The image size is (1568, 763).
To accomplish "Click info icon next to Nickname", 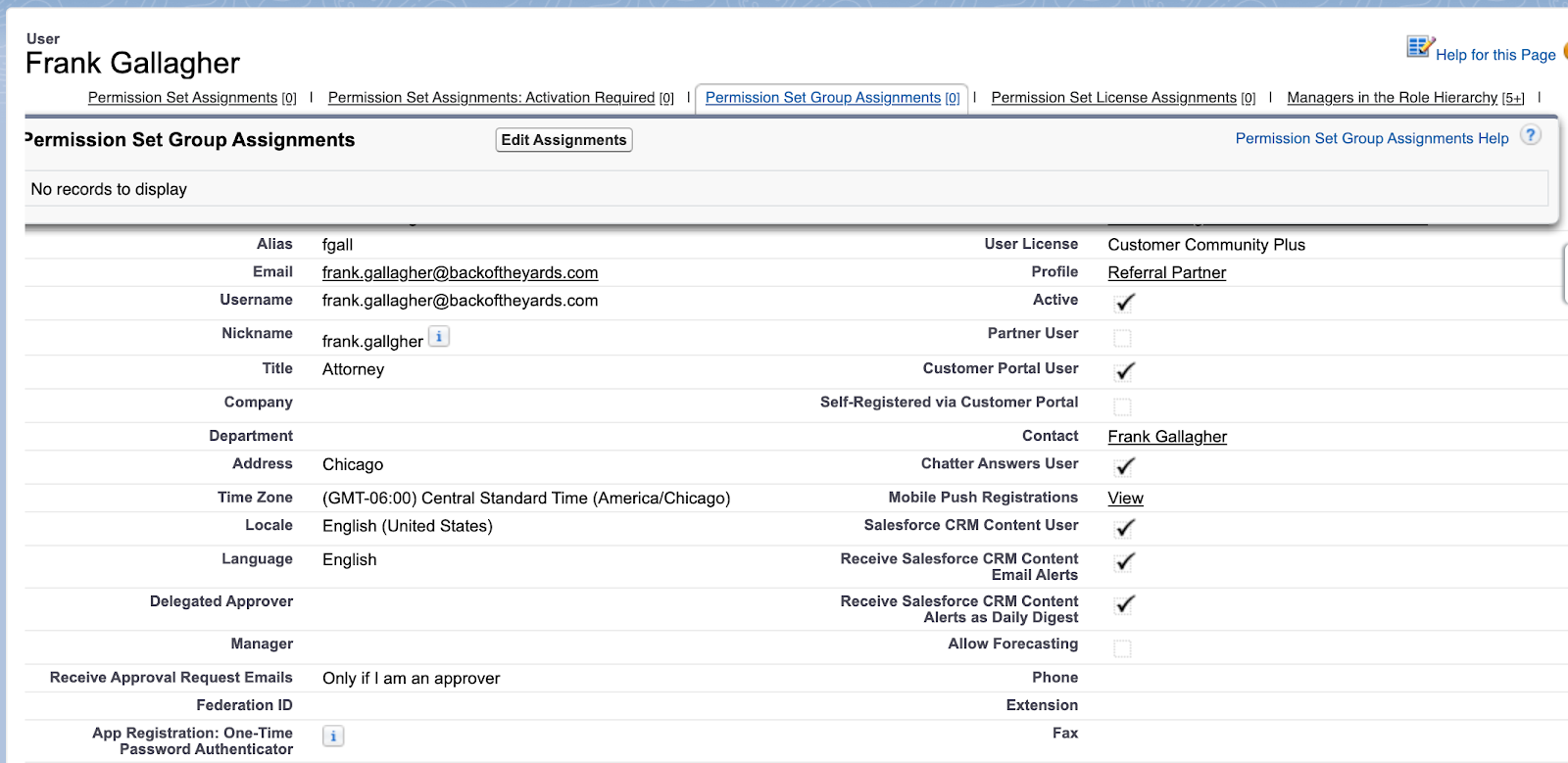I will tap(439, 337).
